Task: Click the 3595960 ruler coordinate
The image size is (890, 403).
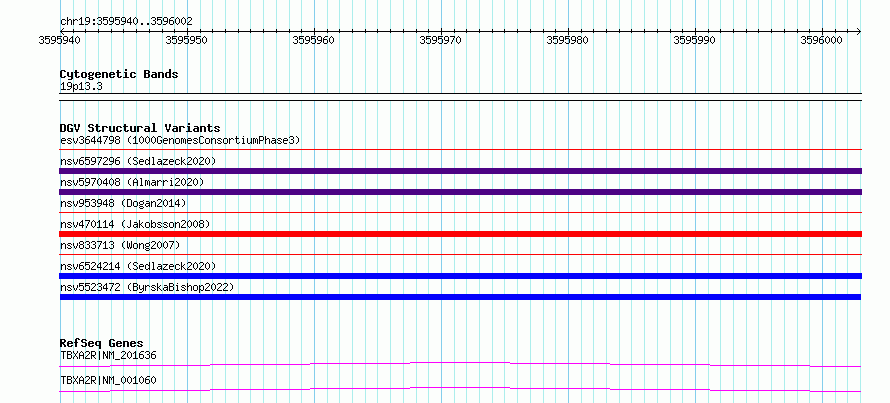Action: pos(313,40)
